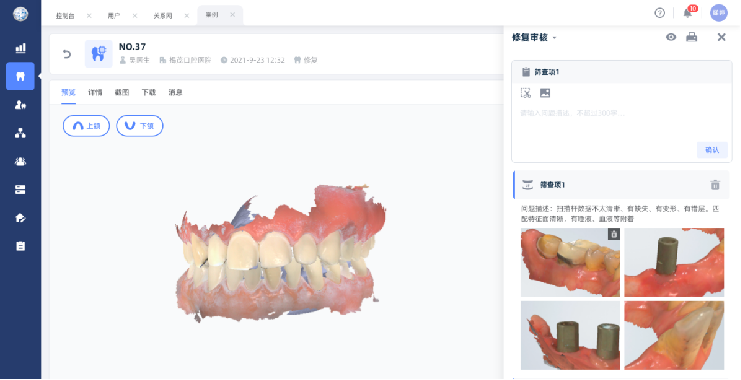This screenshot has width=741, height=380.
Task: Click the 确认 confirm button
Action: (712, 150)
